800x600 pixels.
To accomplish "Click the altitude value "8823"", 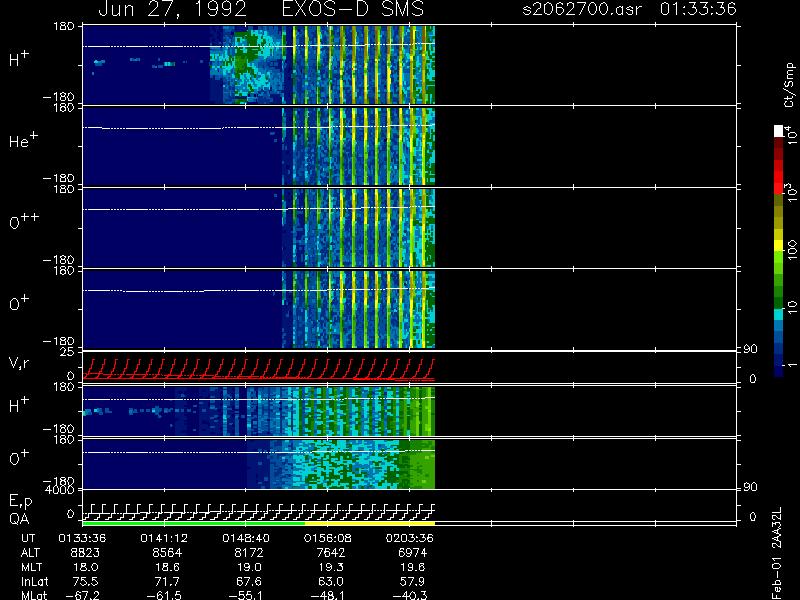I will (85, 553).
